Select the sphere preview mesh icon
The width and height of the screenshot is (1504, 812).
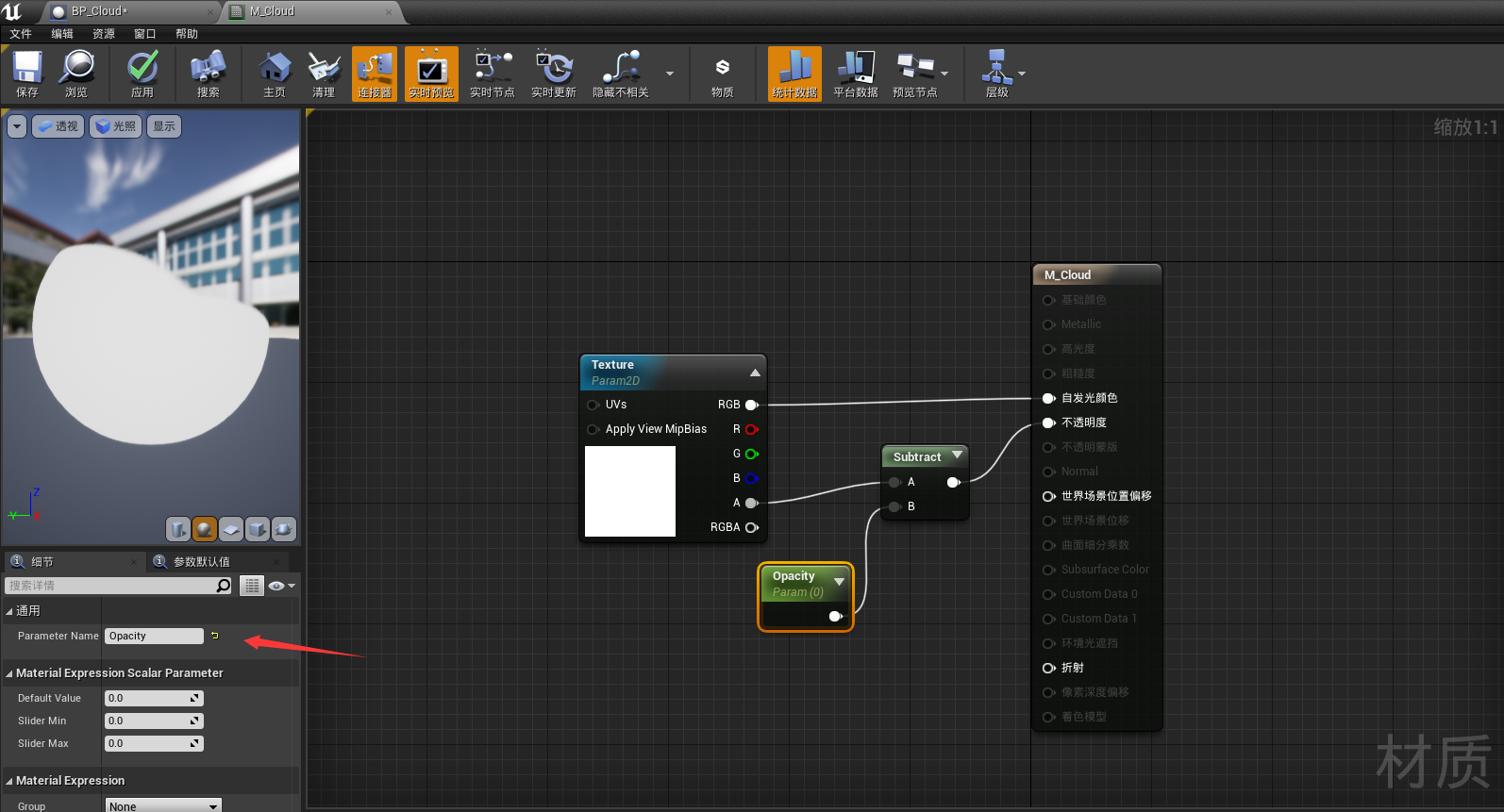[x=204, y=529]
